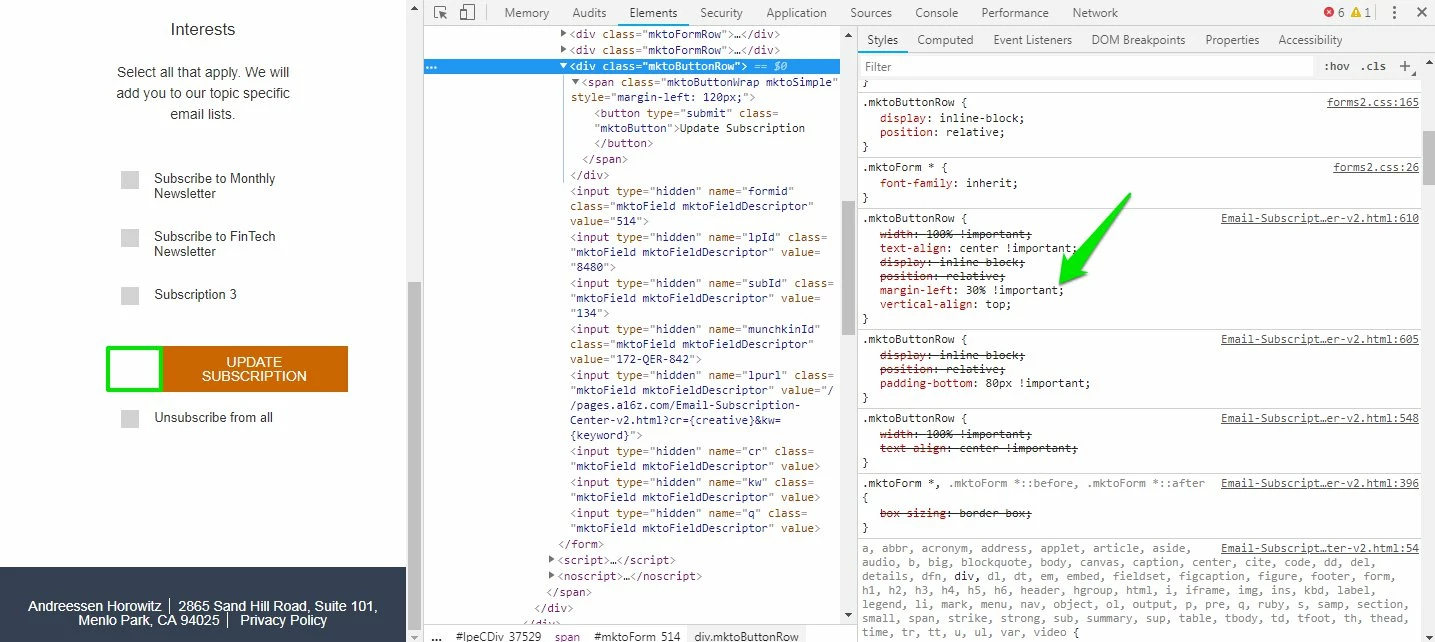
Task: Click the margin-left: 30% !important declaration
Action: (x=972, y=290)
